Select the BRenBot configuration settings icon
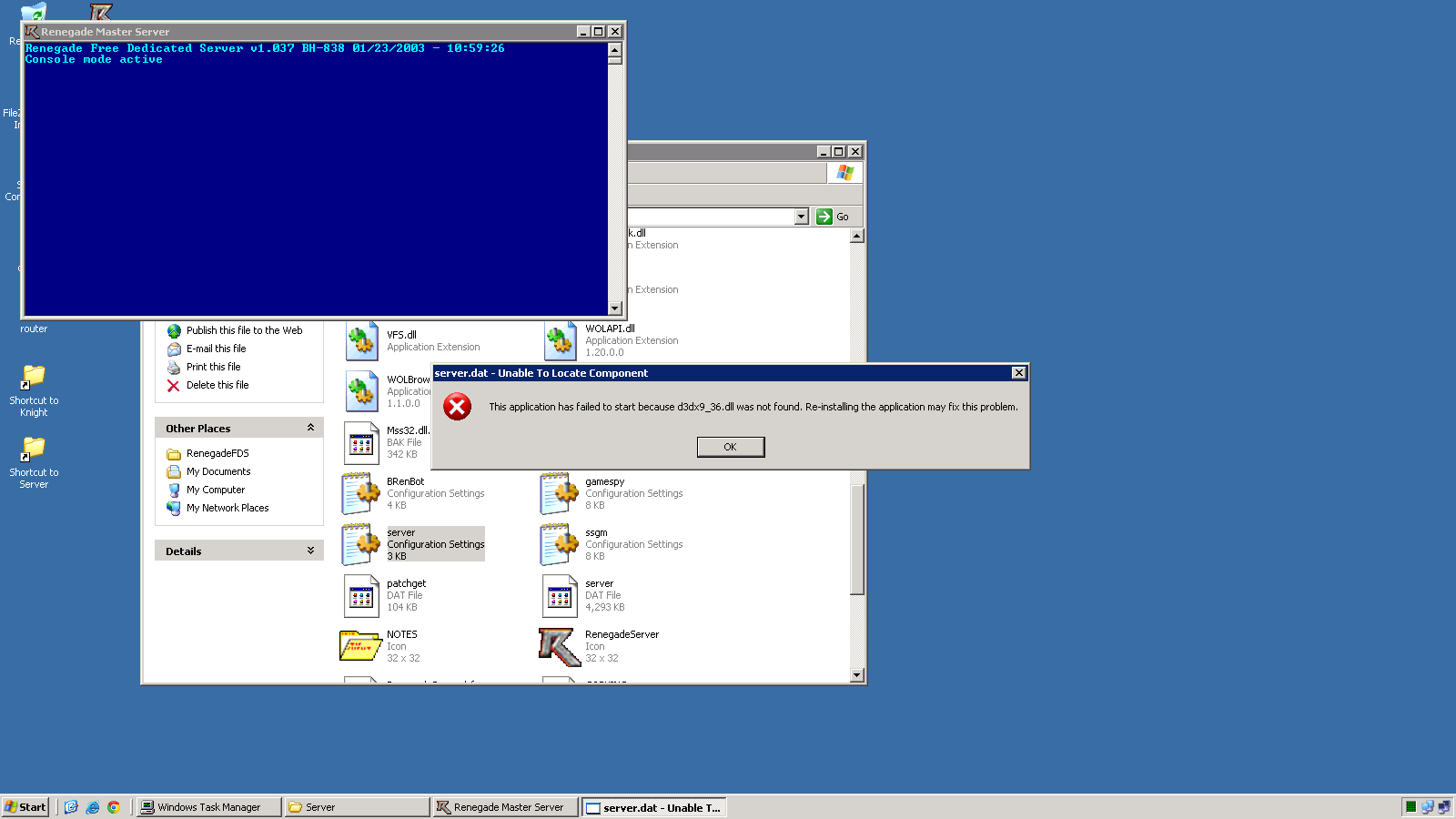Viewport: 1456px width, 819px height. tap(361, 493)
